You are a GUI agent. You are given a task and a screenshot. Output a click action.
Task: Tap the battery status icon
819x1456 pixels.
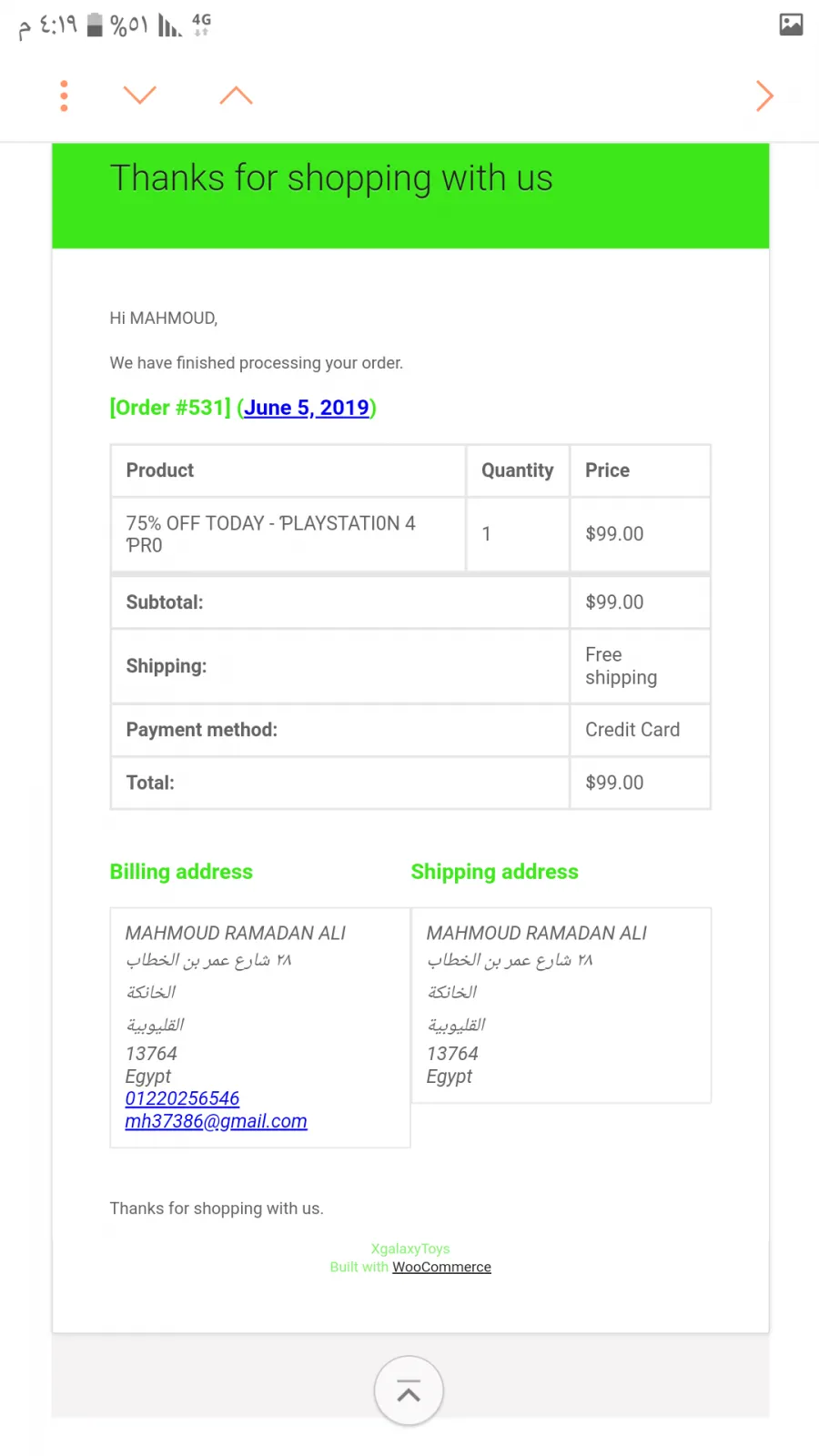click(x=95, y=25)
